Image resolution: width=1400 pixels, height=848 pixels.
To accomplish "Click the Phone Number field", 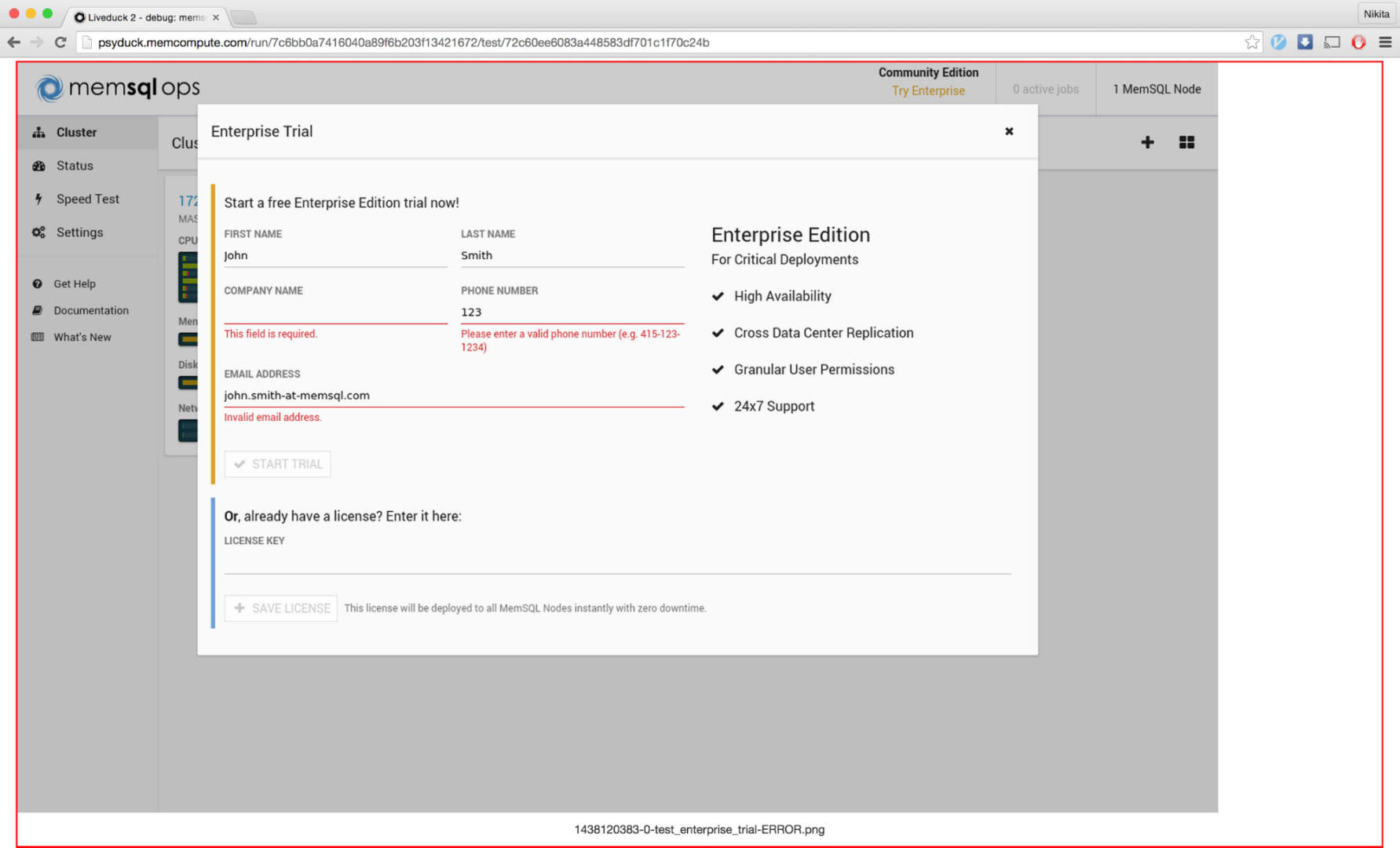I will pos(572,312).
